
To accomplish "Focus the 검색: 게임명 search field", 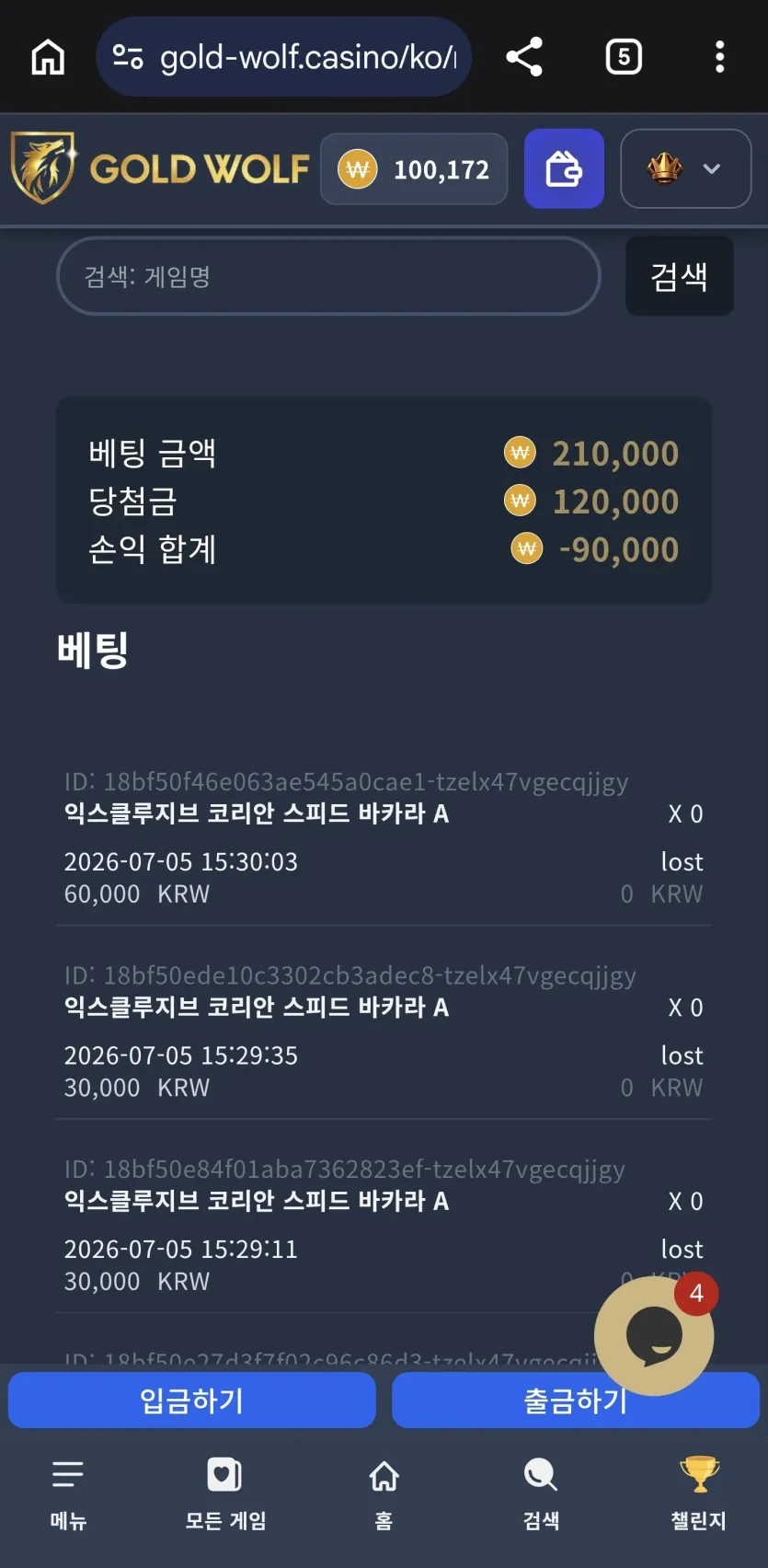I will pyautogui.click(x=328, y=276).
